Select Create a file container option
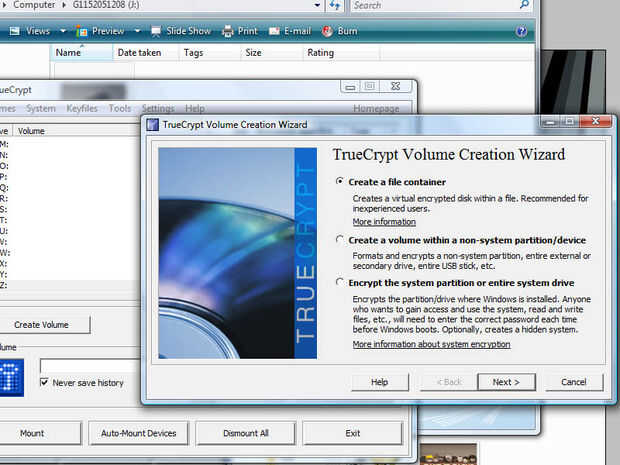 click(x=339, y=181)
